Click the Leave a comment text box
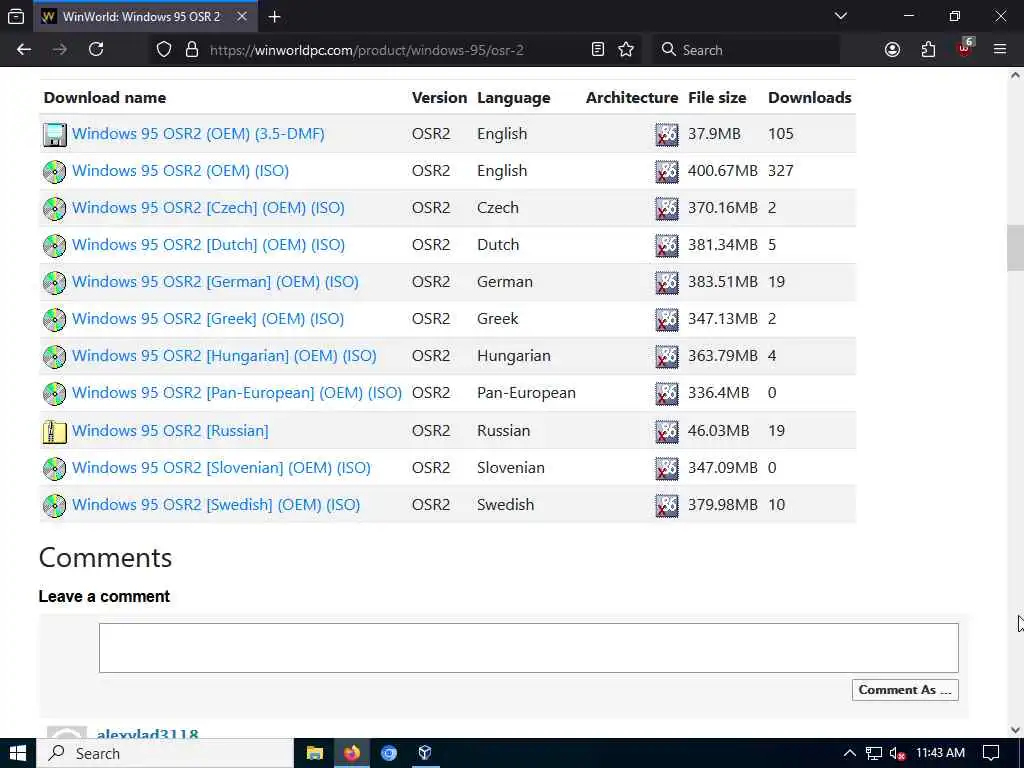Viewport: 1024px width, 768px height. point(529,648)
